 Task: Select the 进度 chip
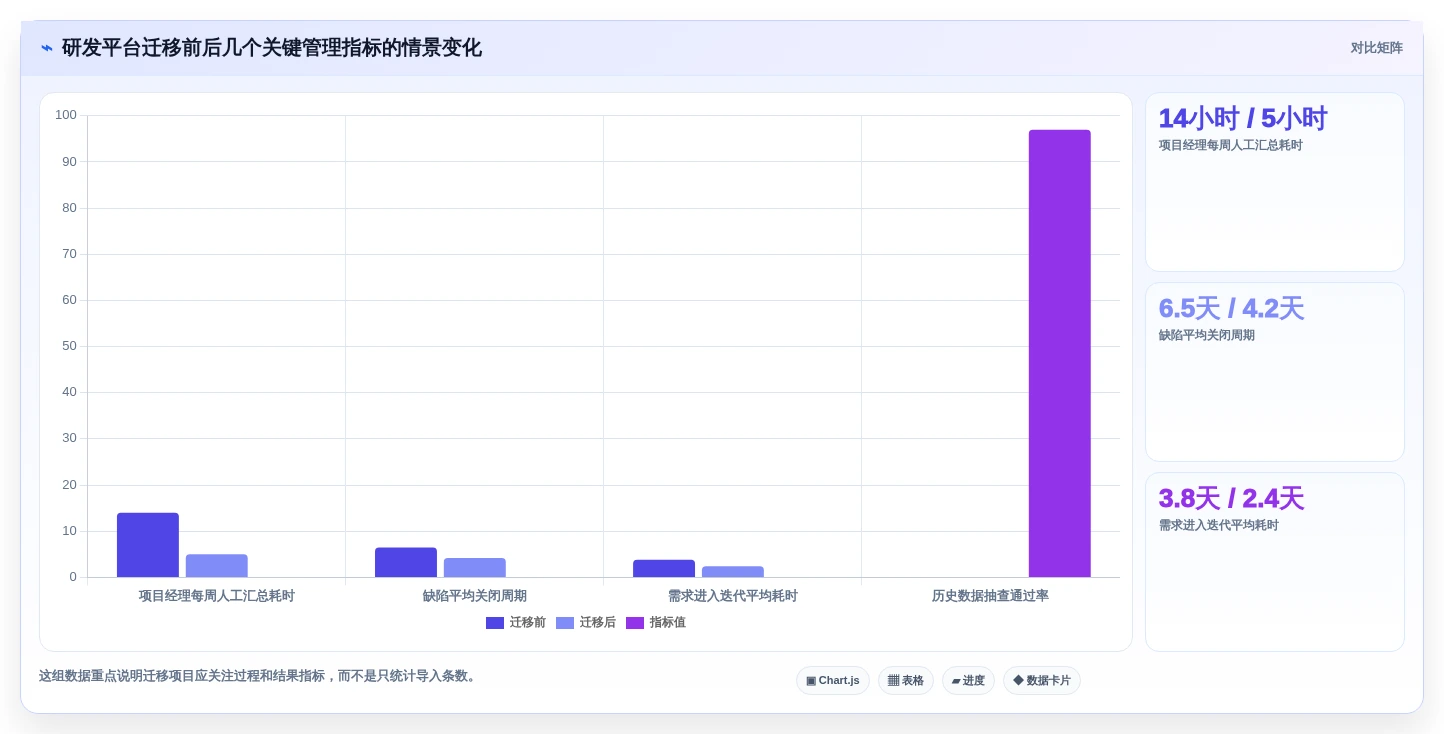click(x=968, y=680)
